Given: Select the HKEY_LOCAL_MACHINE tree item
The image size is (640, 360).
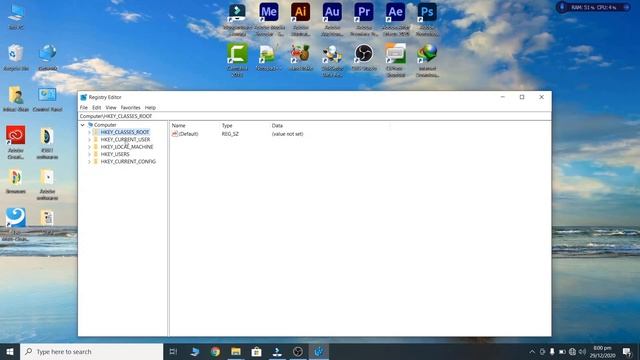Looking at the screenshot, I should click(x=127, y=147).
